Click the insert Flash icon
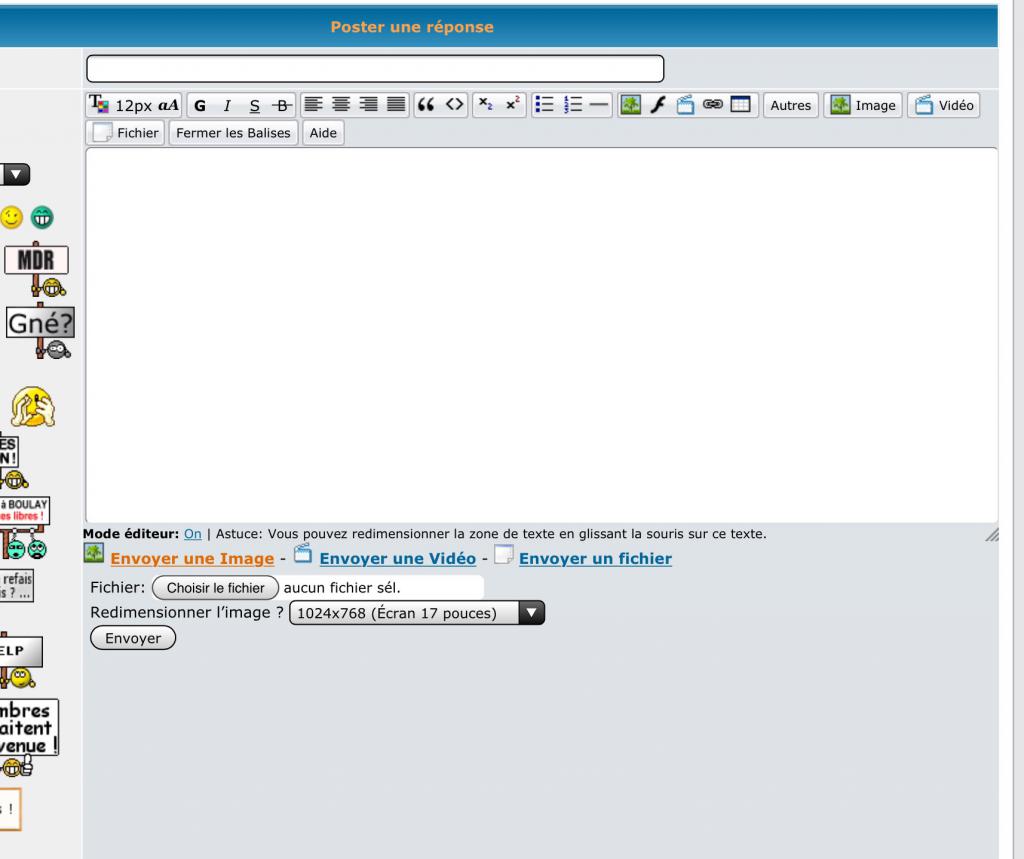The image size is (1024, 859). point(658,105)
